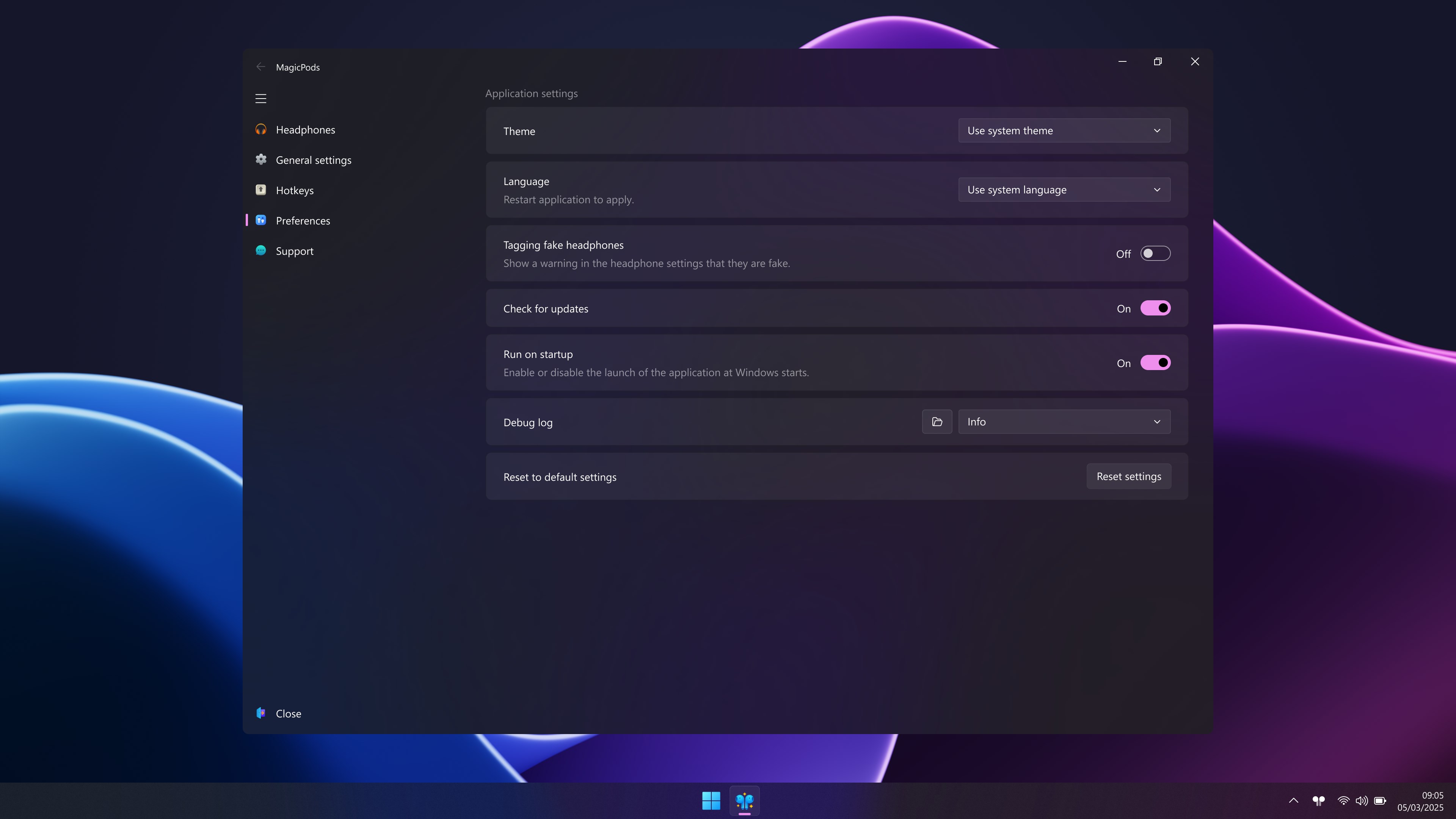This screenshot has width=1456, height=819.
Task: Navigate to the Support section
Action: 295,250
